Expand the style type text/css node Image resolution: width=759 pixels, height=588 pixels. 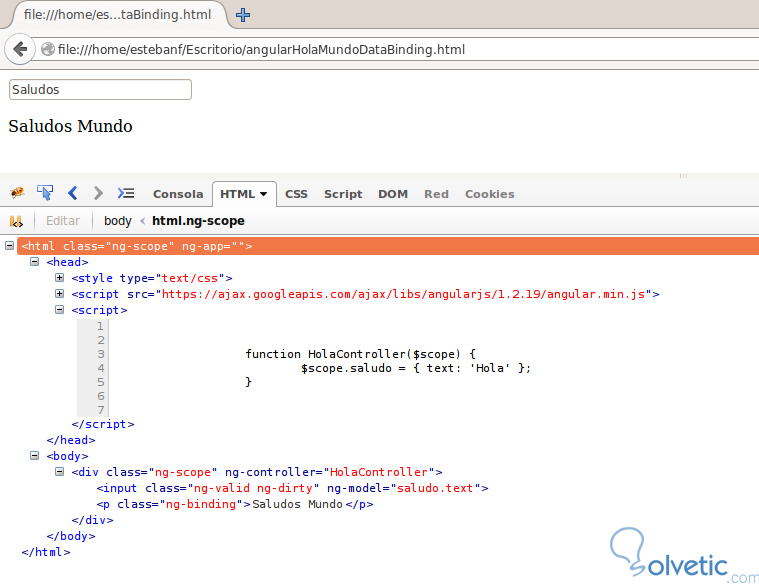tap(60, 277)
